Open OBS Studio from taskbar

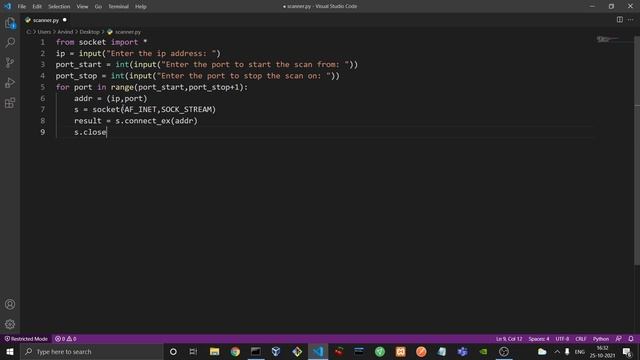504,351
